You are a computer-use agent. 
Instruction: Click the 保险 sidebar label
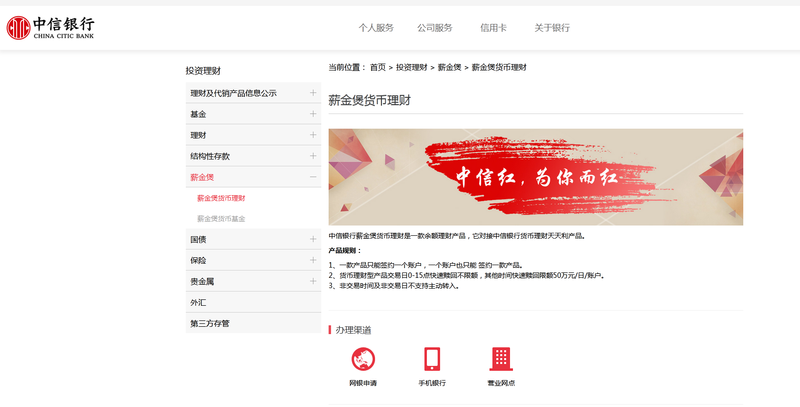coord(198,261)
